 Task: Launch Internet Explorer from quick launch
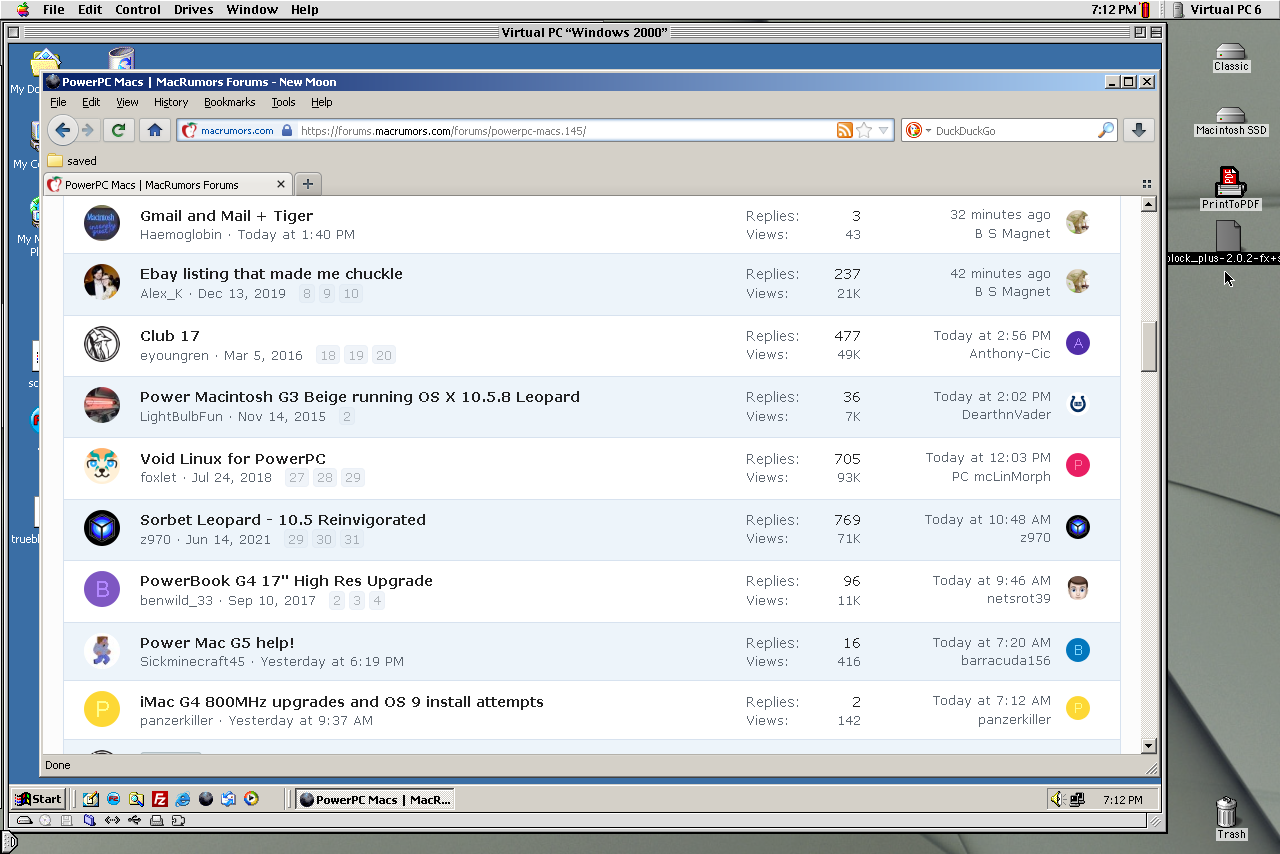(x=182, y=799)
